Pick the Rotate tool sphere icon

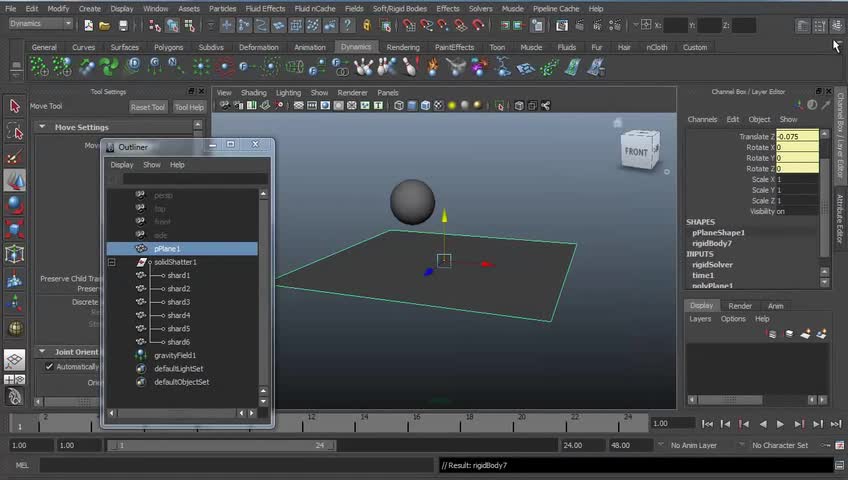[15, 205]
